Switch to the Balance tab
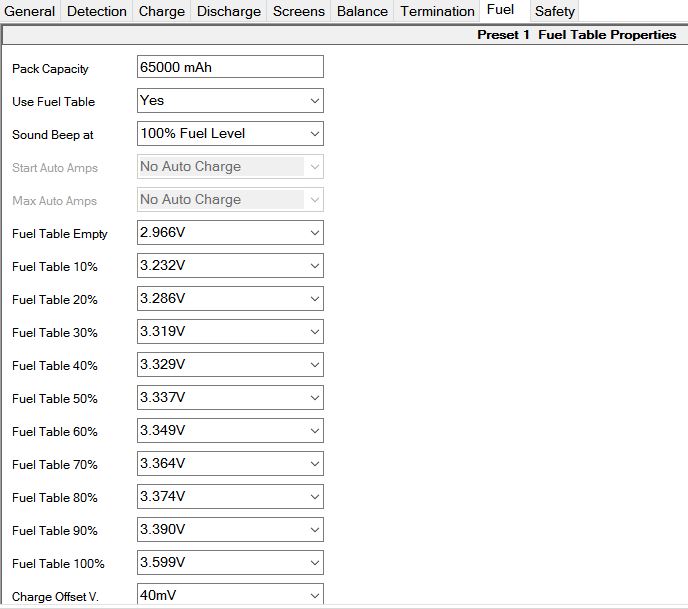 [x=362, y=12]
